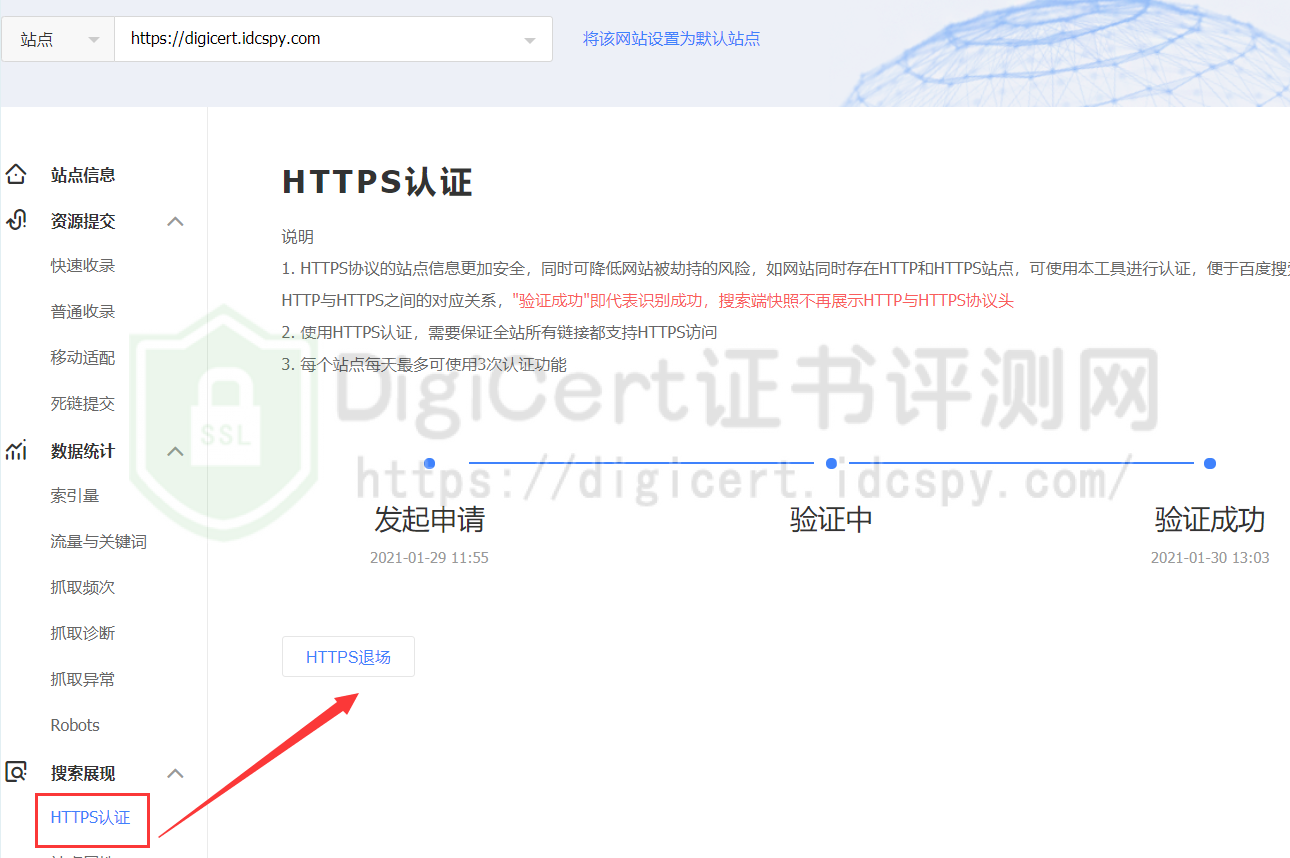Image resolution: width=1290 pixels, height=858 pixels.
Task: Click the chart icon beside 数据统计
Action: coord(16,451)
